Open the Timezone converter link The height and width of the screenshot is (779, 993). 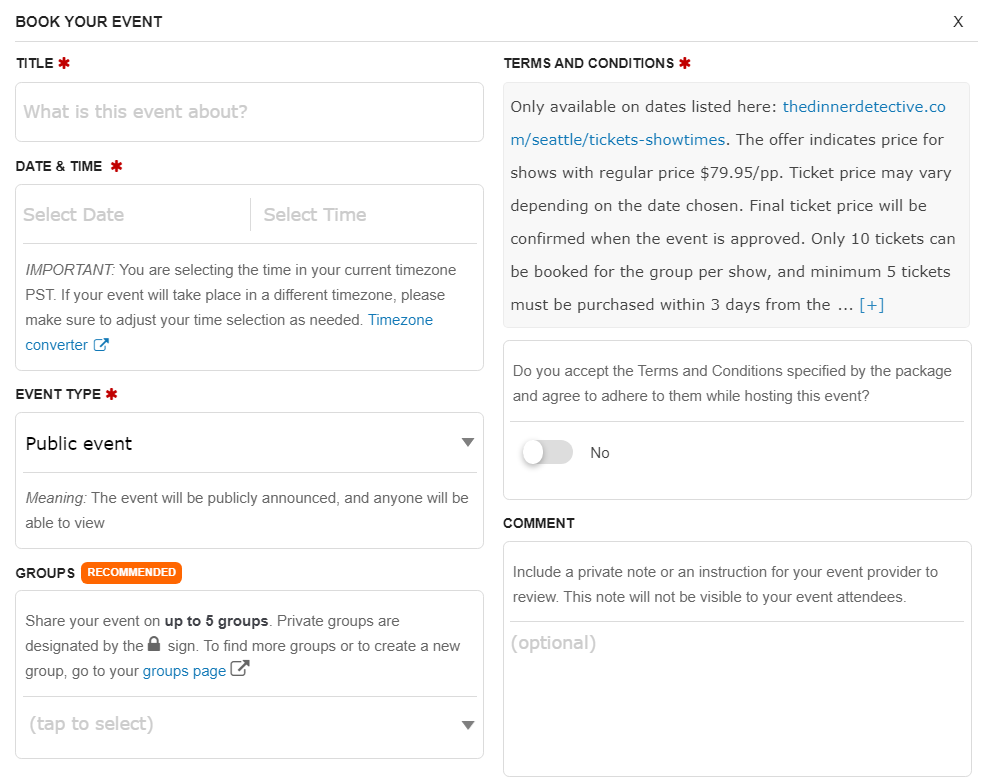tap(400, 320)
